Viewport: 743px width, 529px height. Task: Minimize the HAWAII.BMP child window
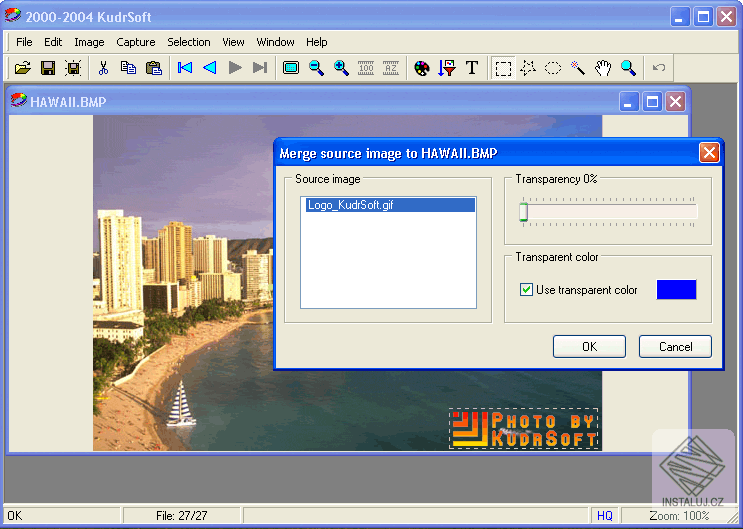pyautogui.click(x=629, y=102)
